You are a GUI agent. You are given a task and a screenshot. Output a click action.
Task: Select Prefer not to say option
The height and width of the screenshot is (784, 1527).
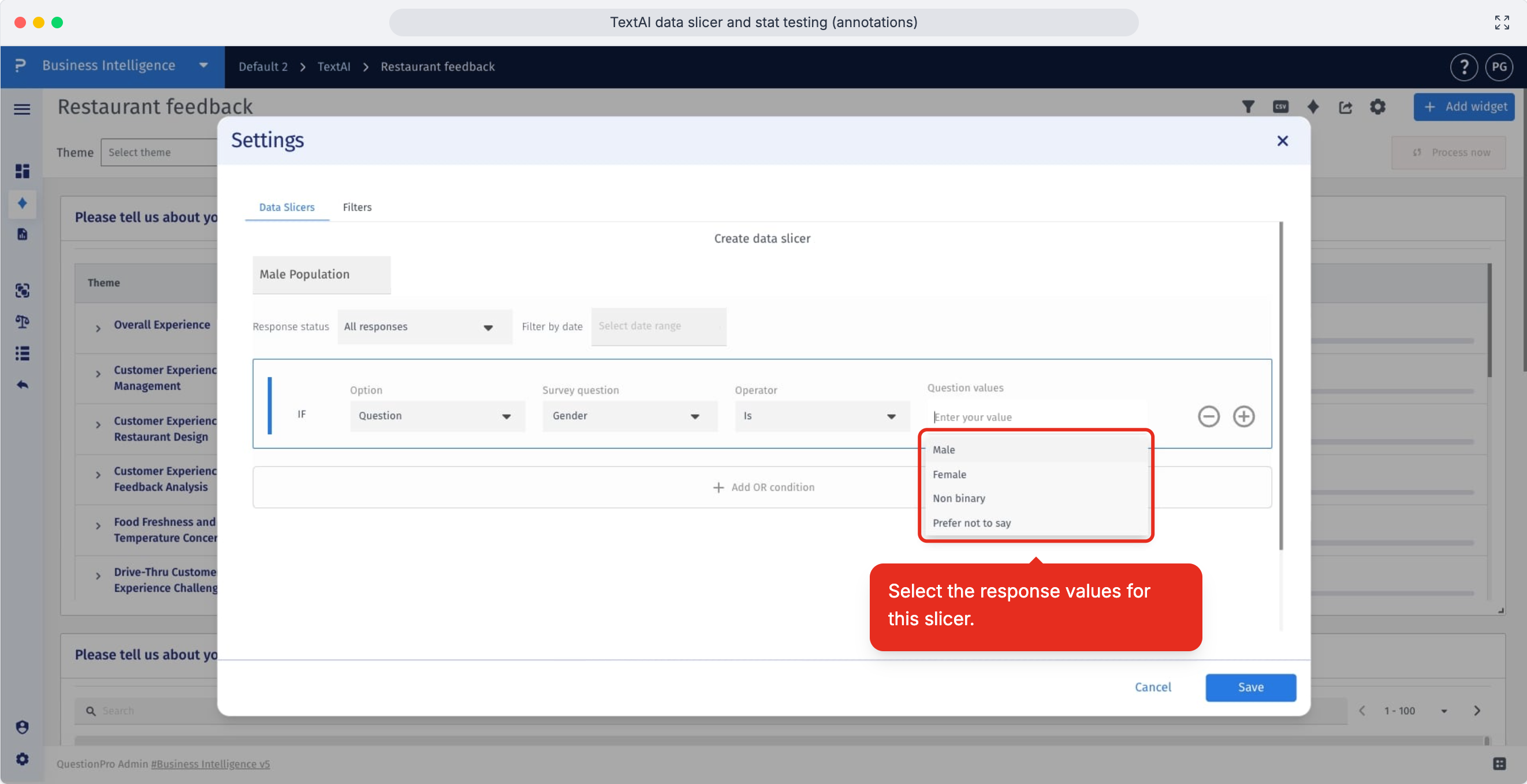(x=1036, y=522)
